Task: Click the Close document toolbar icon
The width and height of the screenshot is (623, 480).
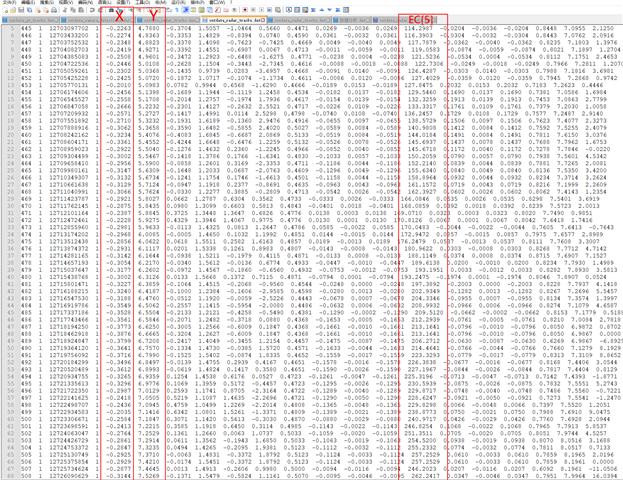Action: click(38, 10)
